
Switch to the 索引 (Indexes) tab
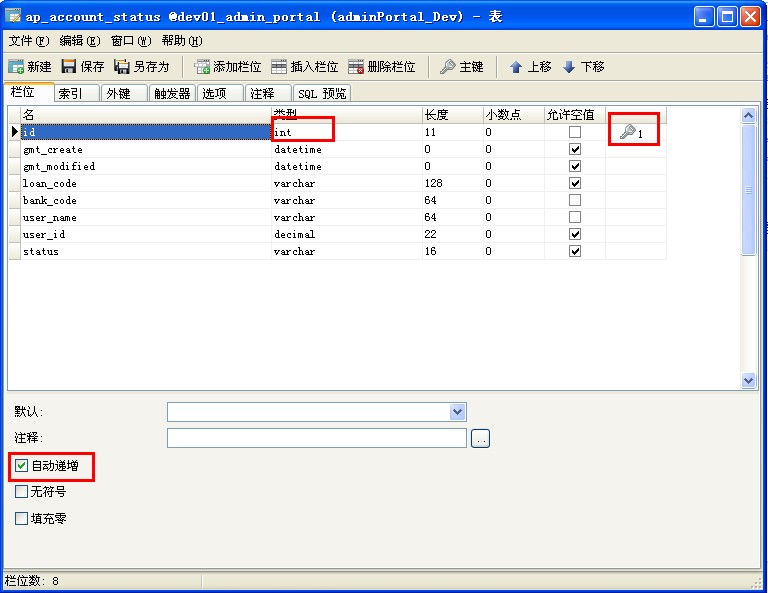[76, 93]
